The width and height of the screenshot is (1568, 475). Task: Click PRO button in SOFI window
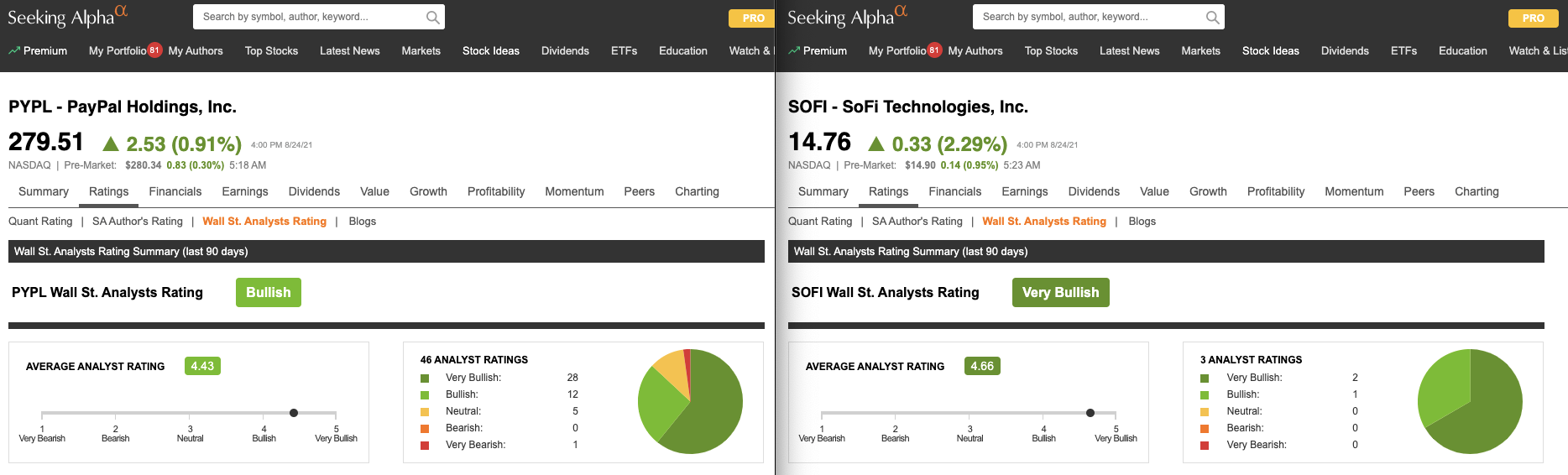(1533, 18)
